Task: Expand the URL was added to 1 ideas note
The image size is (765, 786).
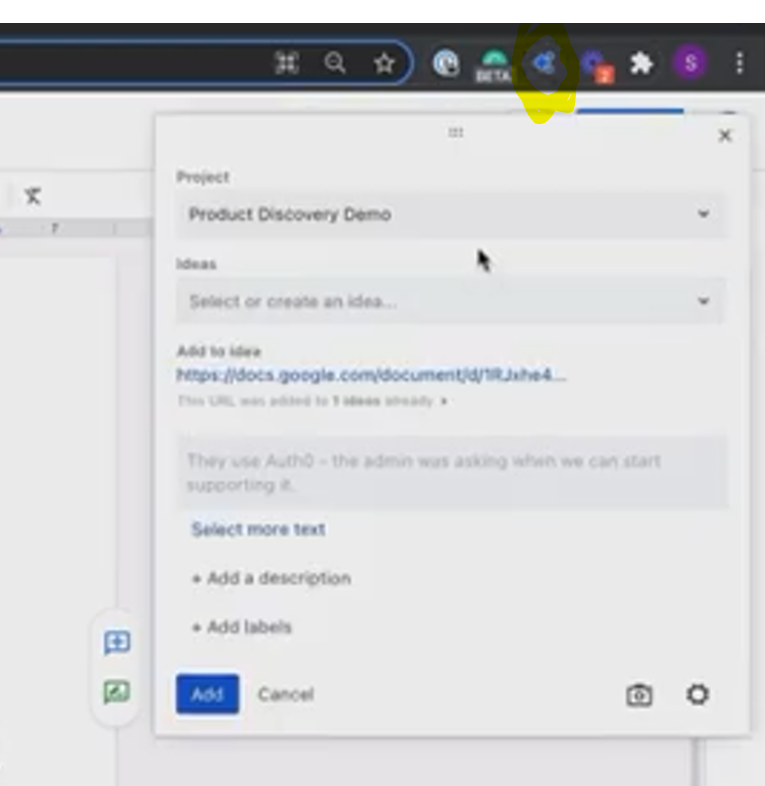Action: click(312, 401)
